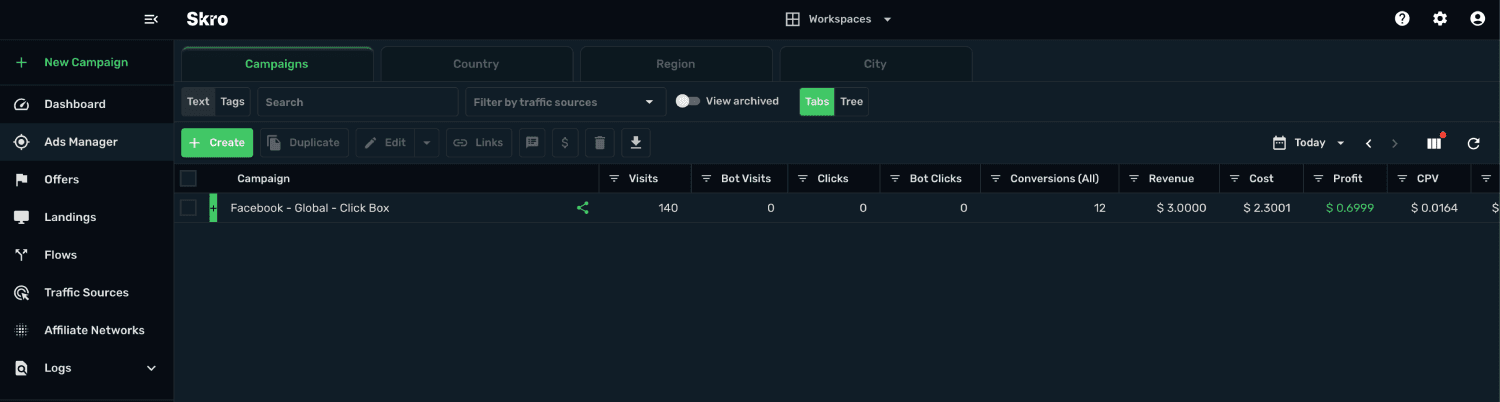The image size is (1500, 402).
Task: Click the download export icon
Action: [636, 143]
